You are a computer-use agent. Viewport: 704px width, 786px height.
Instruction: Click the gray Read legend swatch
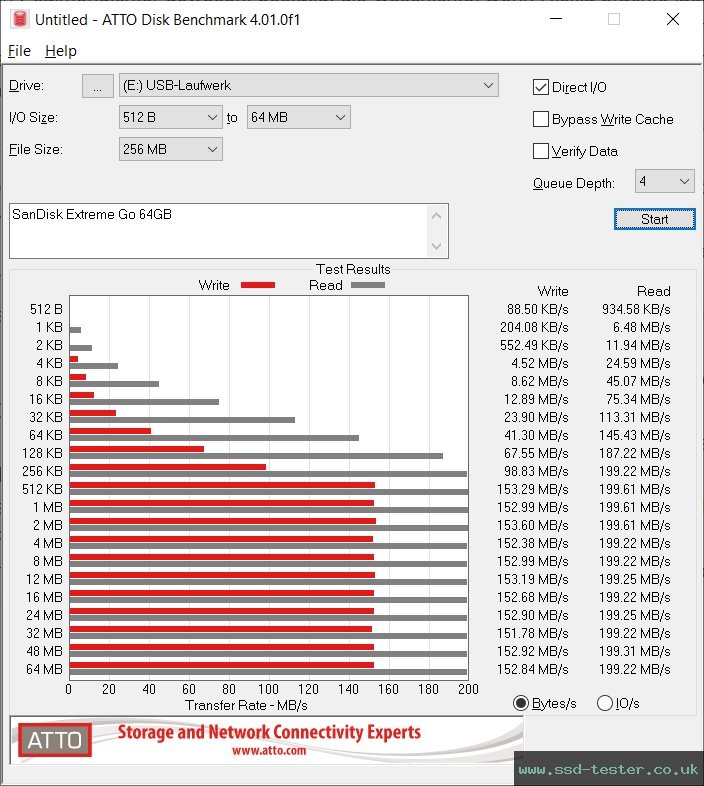(368, 285)
